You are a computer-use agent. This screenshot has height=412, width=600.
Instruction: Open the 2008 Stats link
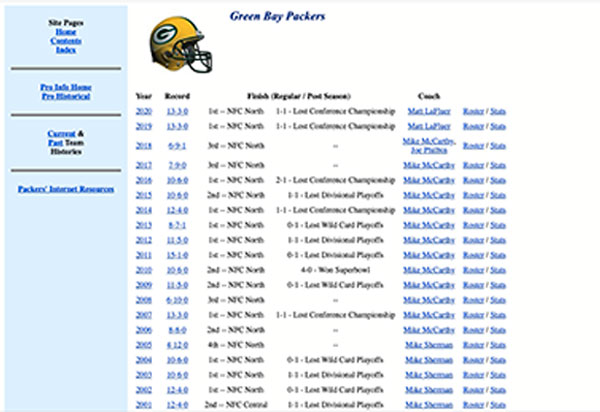498,300
